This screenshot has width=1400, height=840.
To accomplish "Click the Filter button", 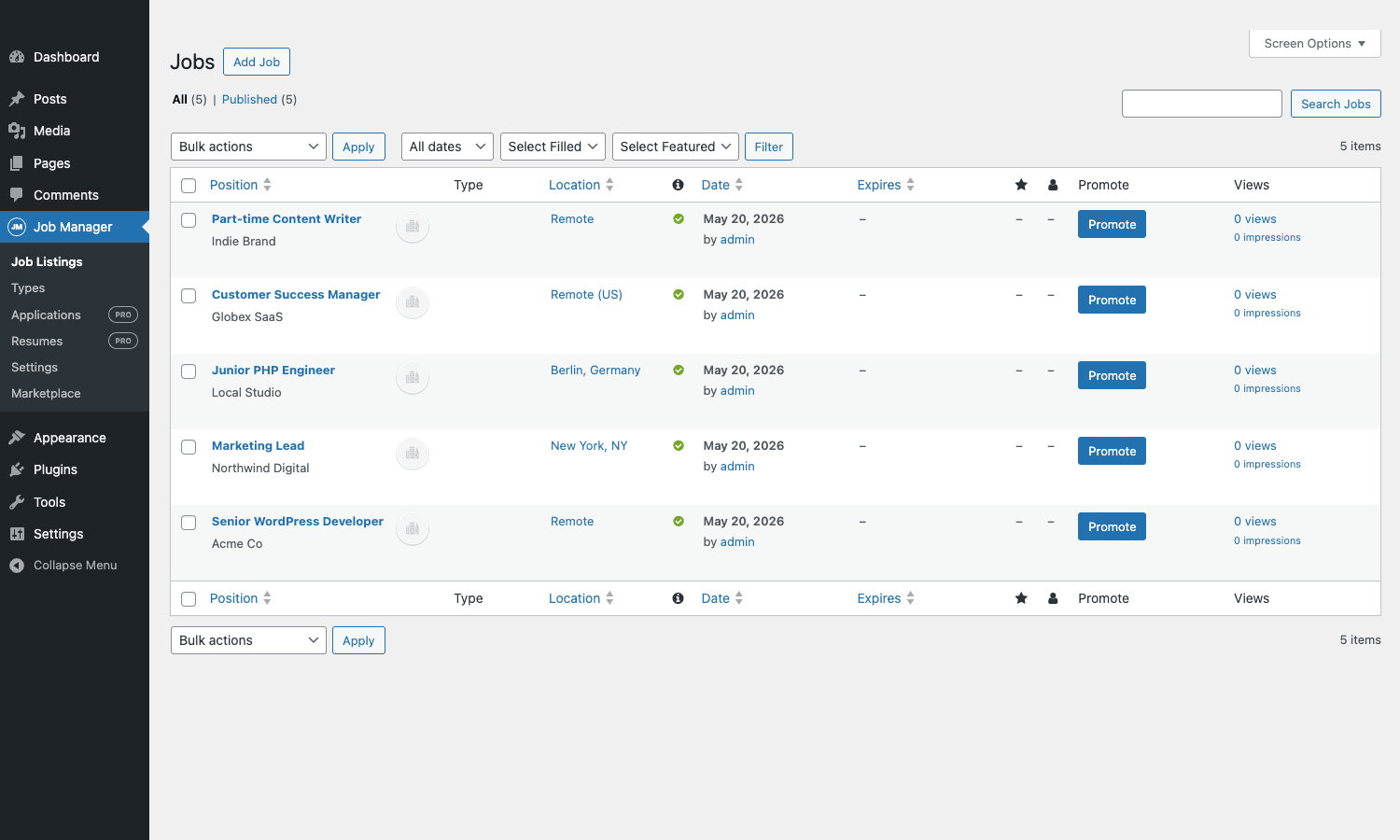I will (x=769, y=147).
